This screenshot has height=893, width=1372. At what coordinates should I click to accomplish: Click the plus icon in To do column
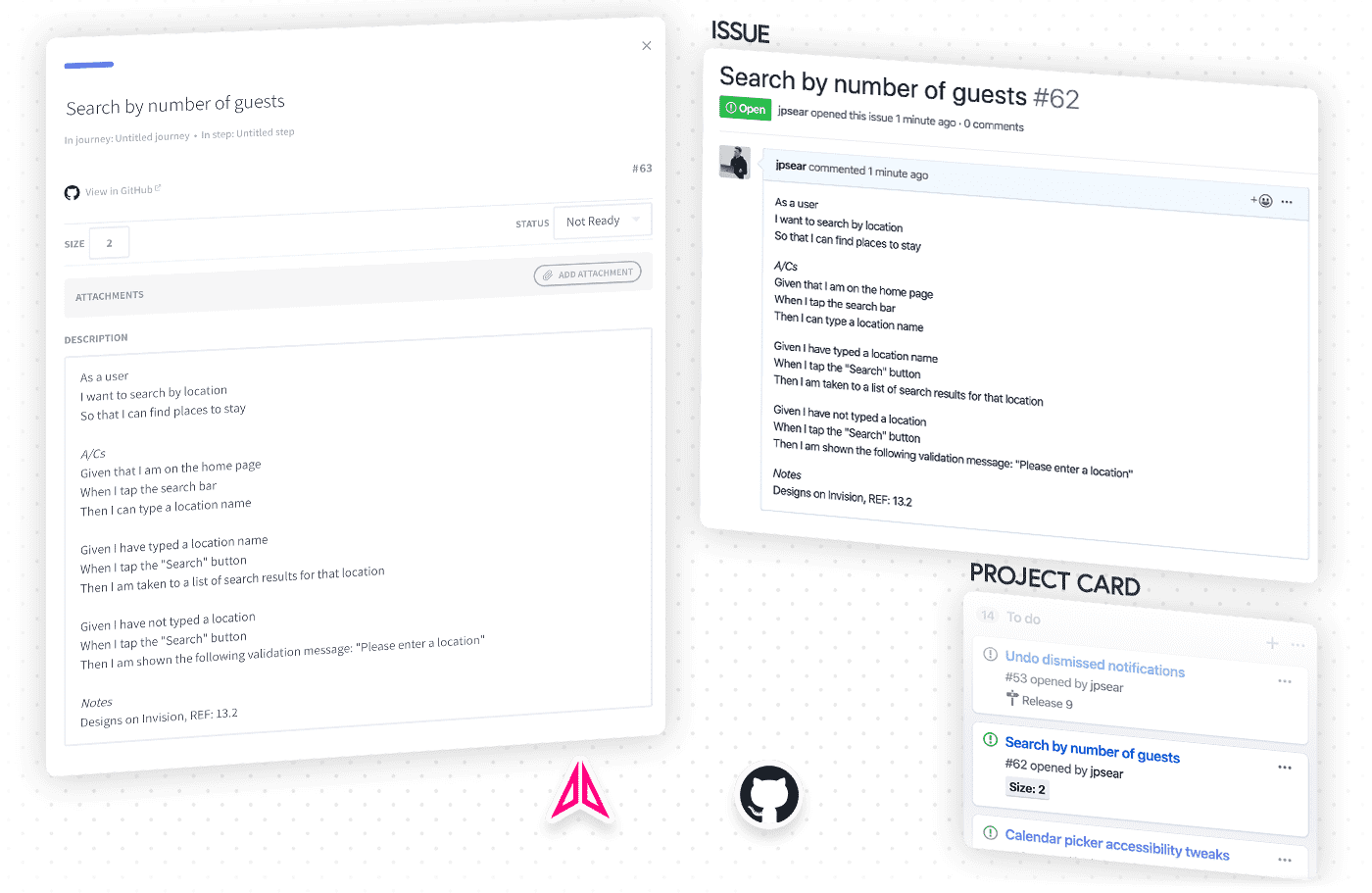click(x=1272, y=643)
